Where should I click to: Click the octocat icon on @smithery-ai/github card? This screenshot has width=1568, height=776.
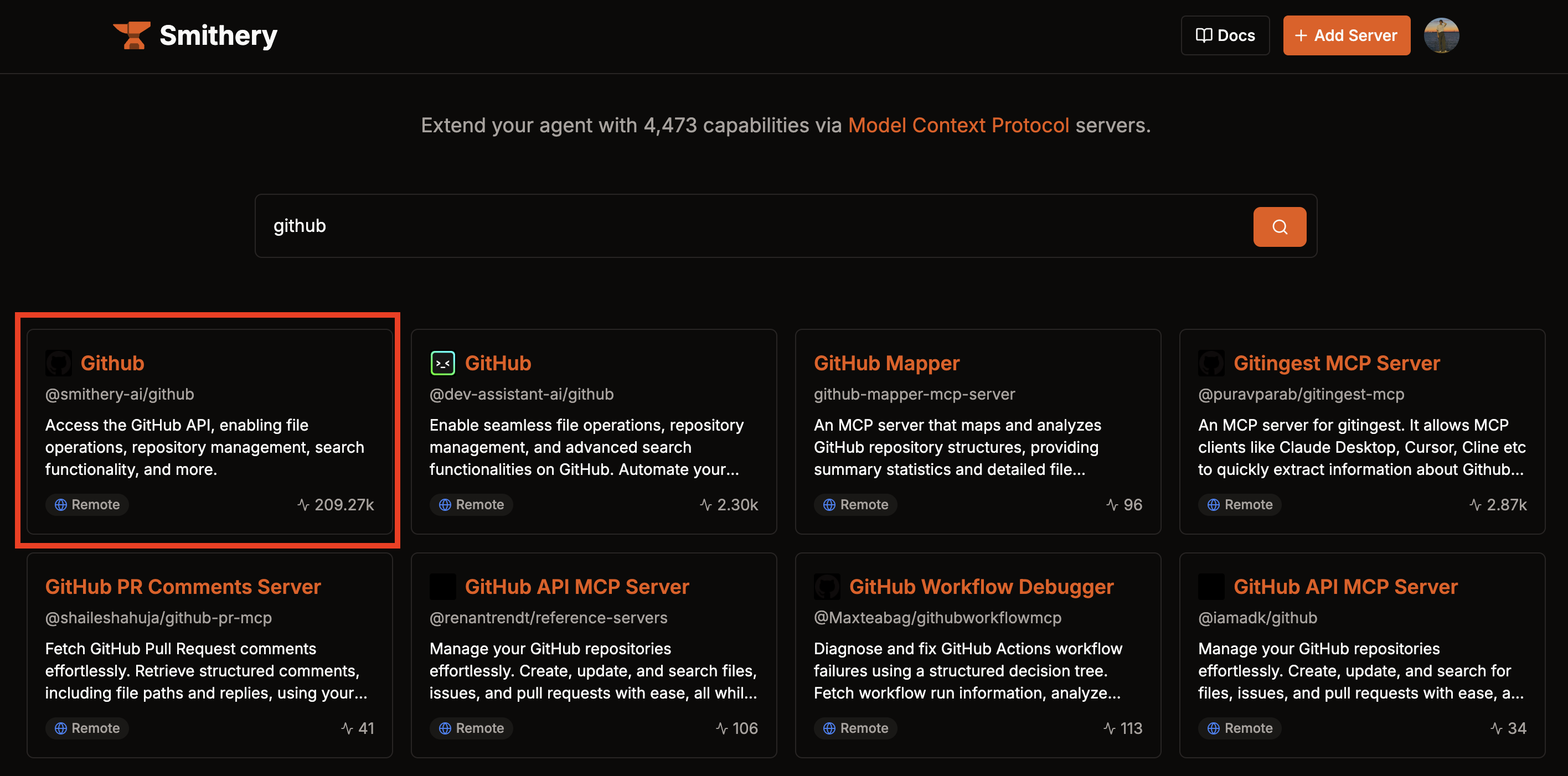[x=59, y=363]
